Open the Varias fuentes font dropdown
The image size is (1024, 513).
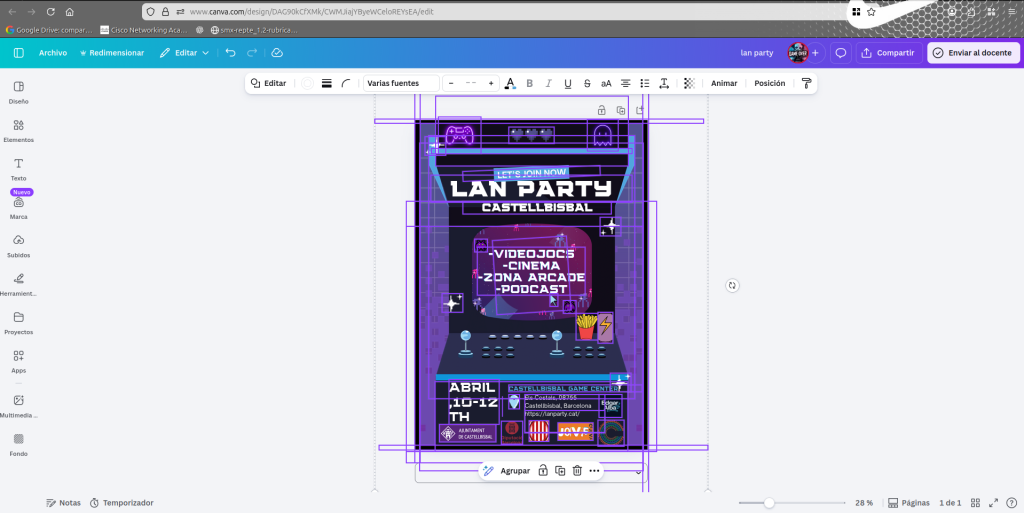(401, 84)
